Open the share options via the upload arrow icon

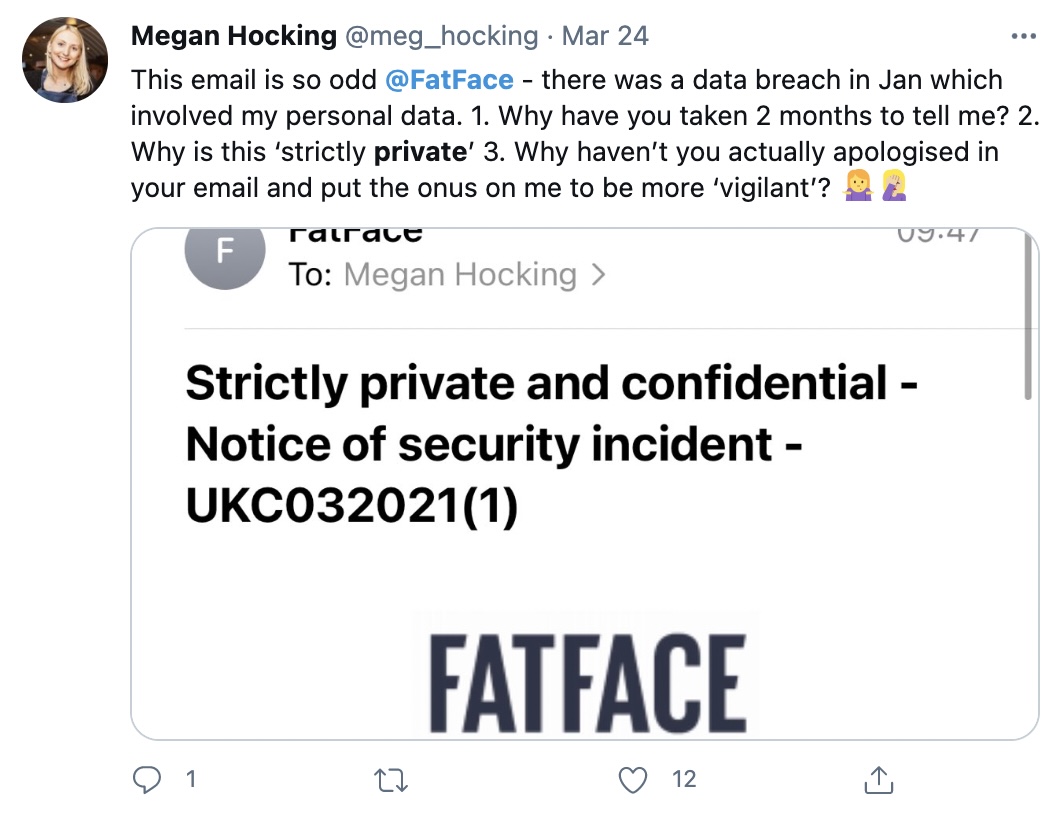878,778
